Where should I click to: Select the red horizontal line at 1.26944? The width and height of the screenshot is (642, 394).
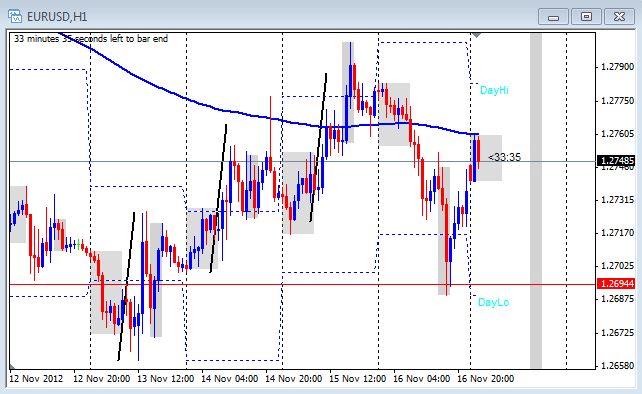[x=303, y=284]
